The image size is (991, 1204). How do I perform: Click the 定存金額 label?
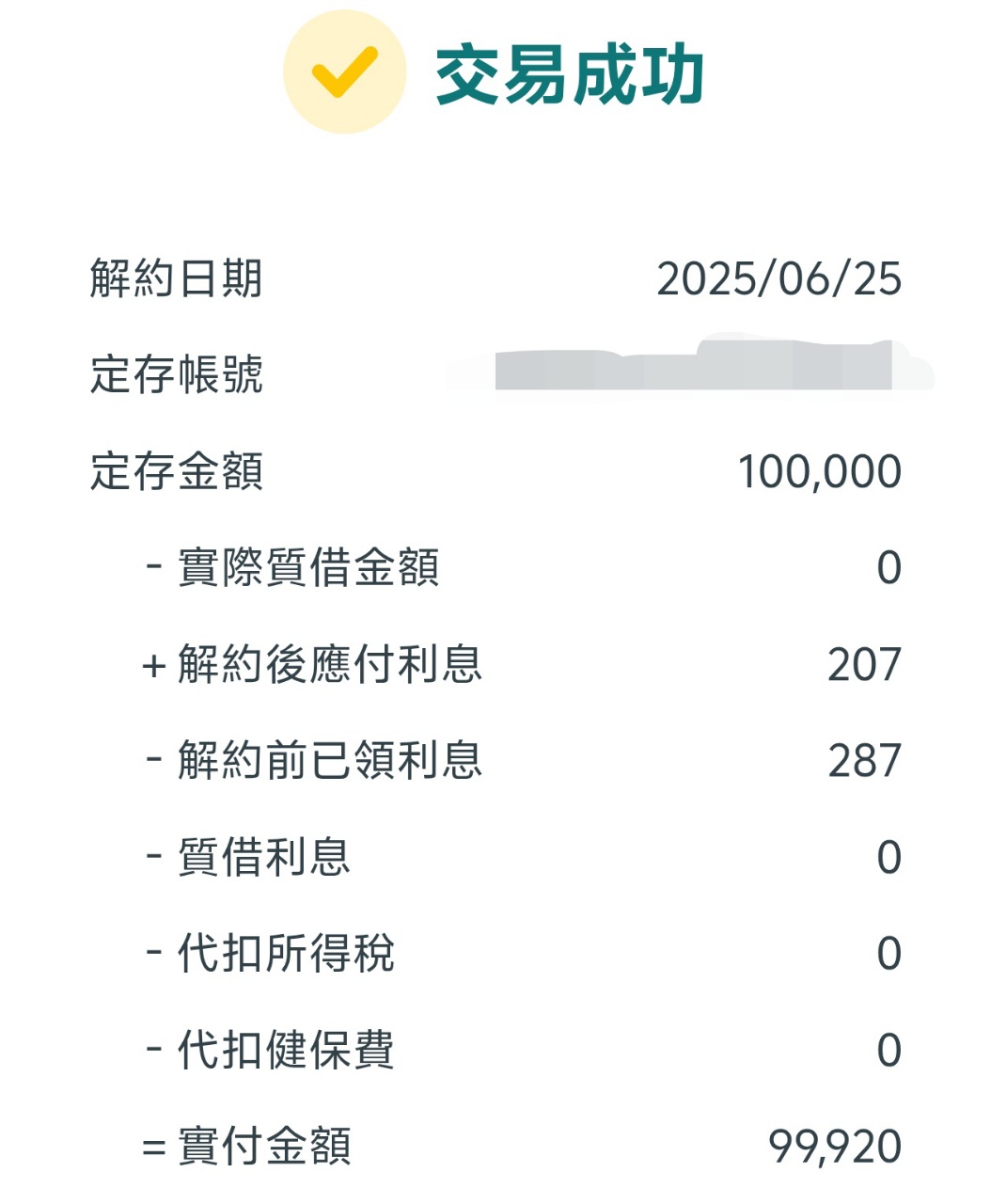(176, 471)
